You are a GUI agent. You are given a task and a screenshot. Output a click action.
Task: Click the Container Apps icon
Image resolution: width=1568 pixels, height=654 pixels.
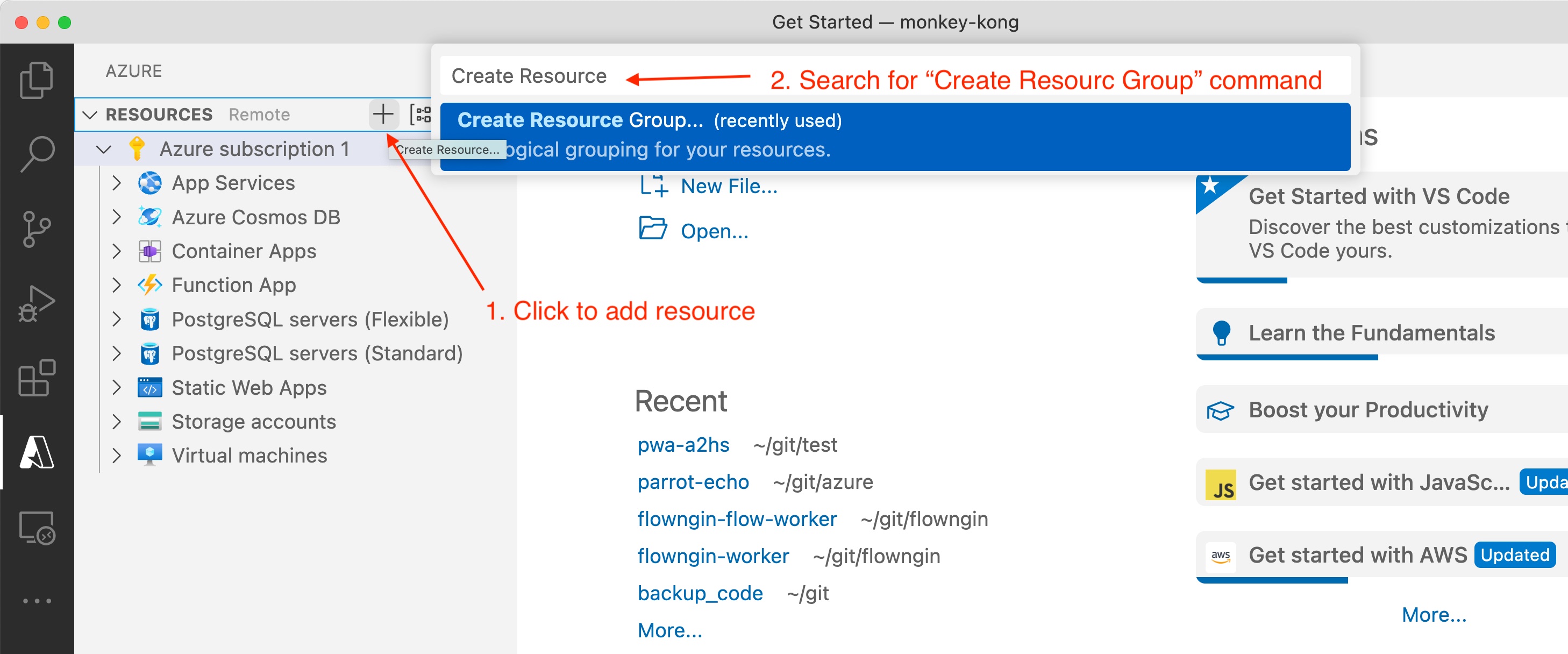click(149, 251)
